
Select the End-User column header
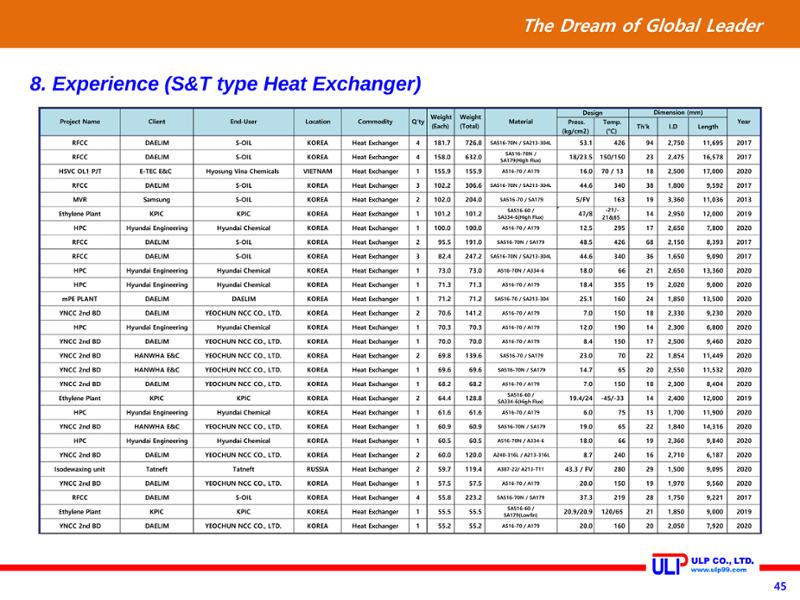pyautogui.click(x=243, y=121)
